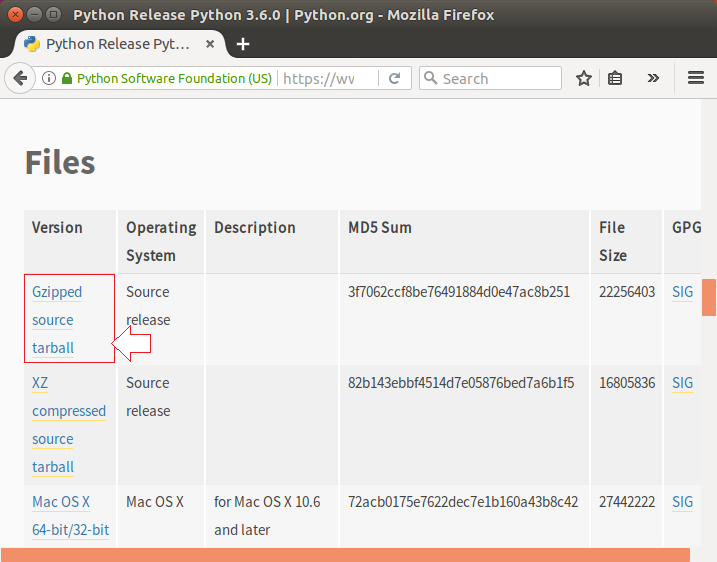
Task: Click the Files heading
Action: click(x=60, y=162)
